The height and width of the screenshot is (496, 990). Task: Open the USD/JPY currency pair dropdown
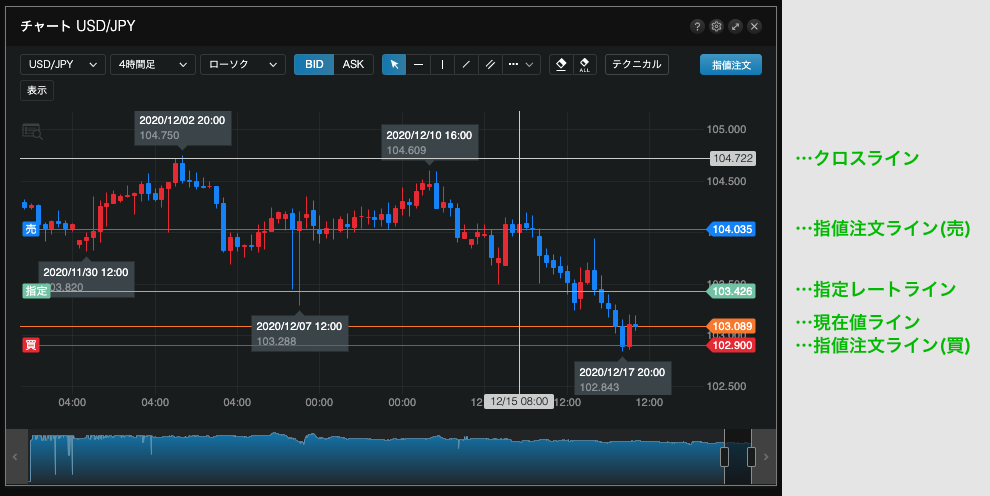pos(63,64)
